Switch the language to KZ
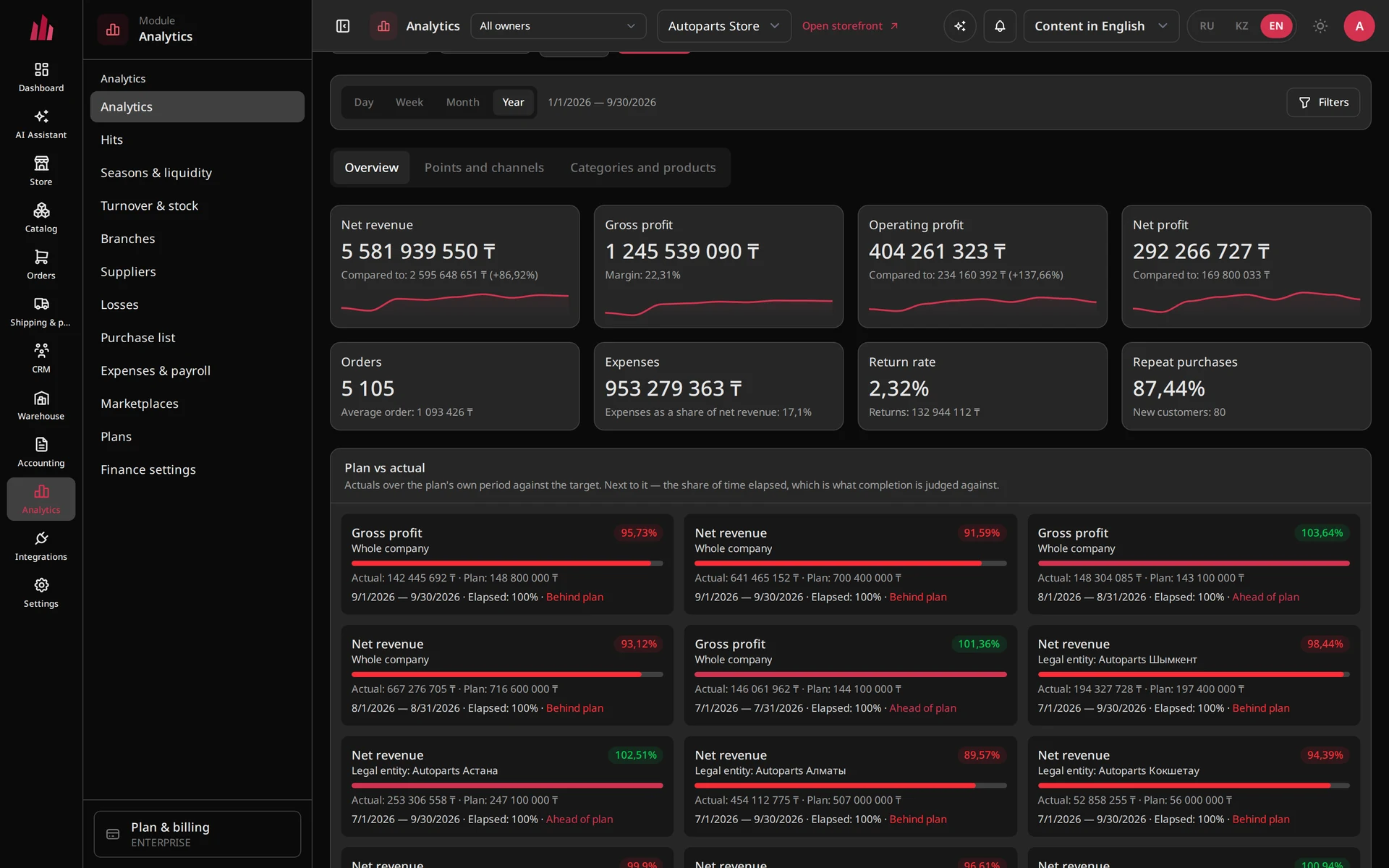 (1241, 26)
